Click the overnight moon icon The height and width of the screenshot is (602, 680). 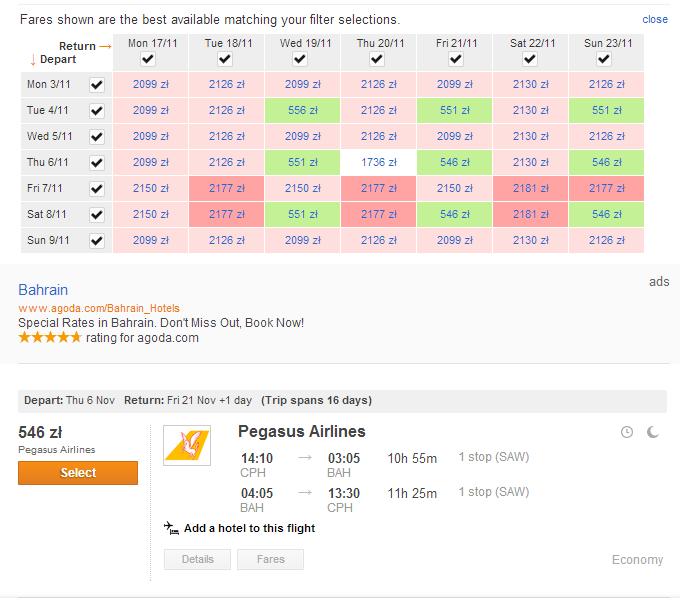[653, 432]
